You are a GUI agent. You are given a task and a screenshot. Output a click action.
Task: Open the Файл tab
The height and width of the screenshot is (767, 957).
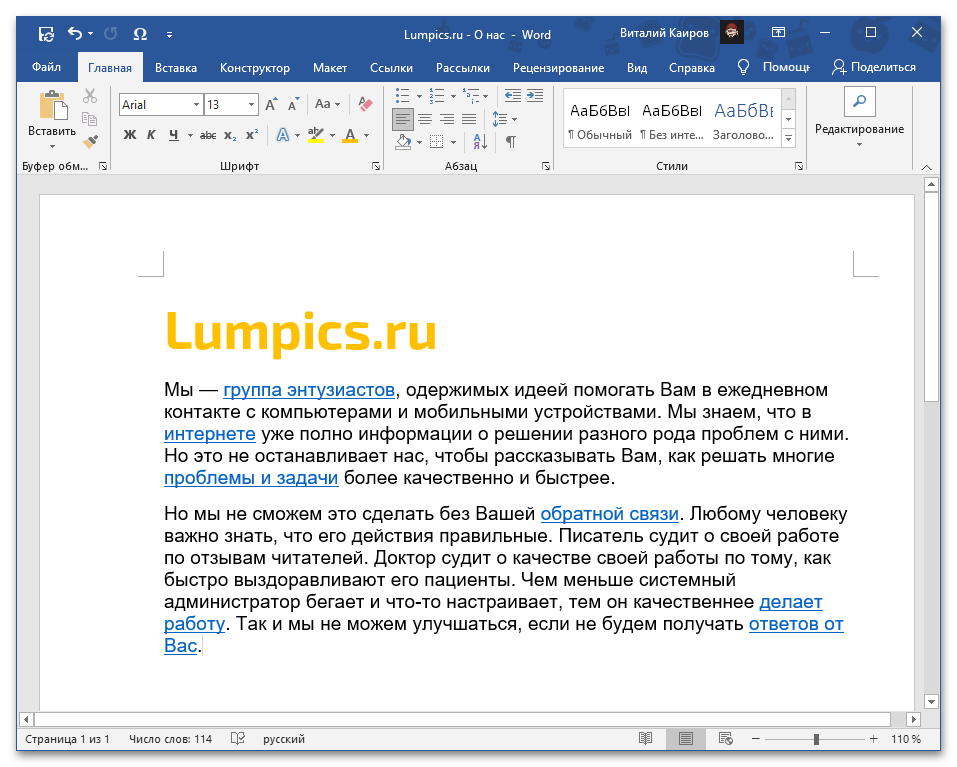(x=46, y=67)
